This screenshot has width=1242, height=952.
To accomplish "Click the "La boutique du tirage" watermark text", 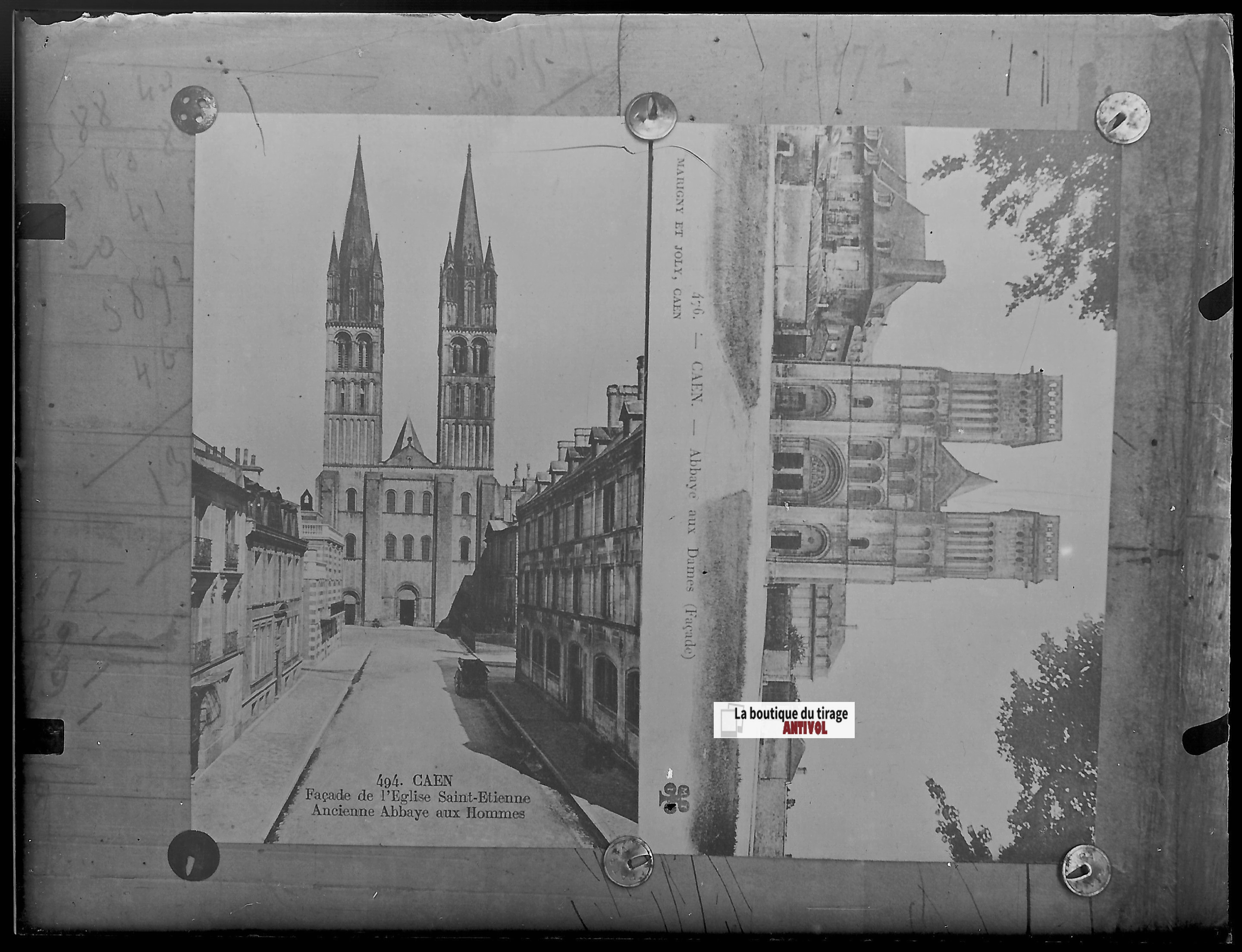I will [791, 714].
